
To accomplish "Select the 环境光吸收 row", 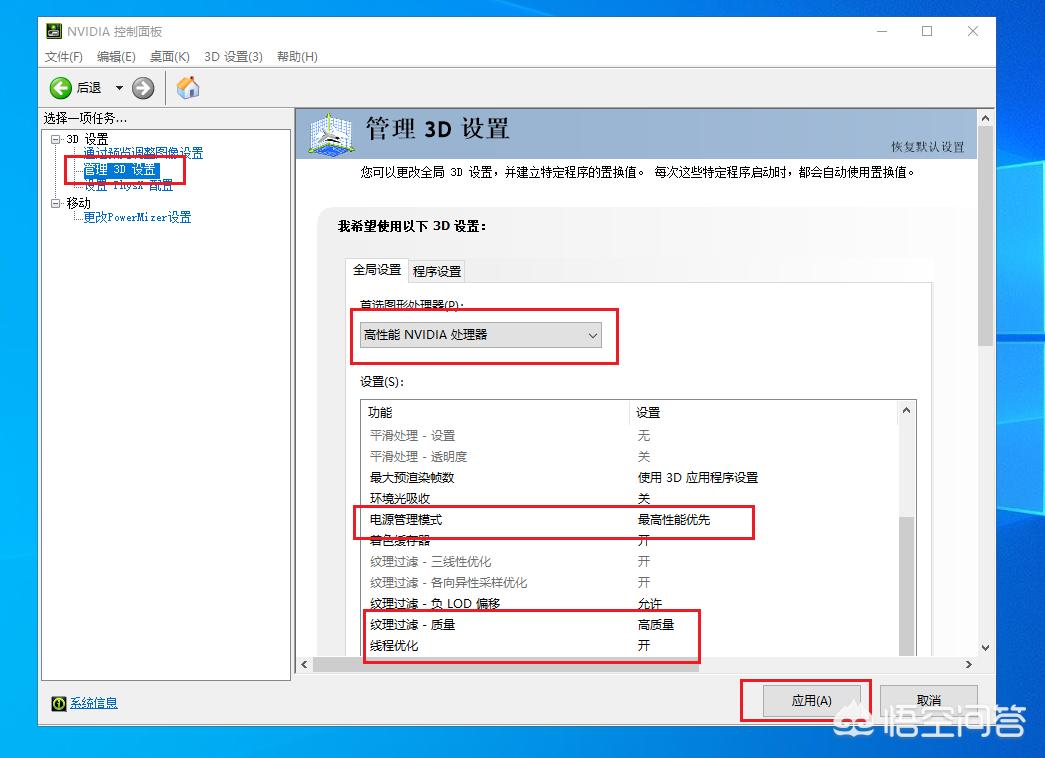I will point(629,499).
